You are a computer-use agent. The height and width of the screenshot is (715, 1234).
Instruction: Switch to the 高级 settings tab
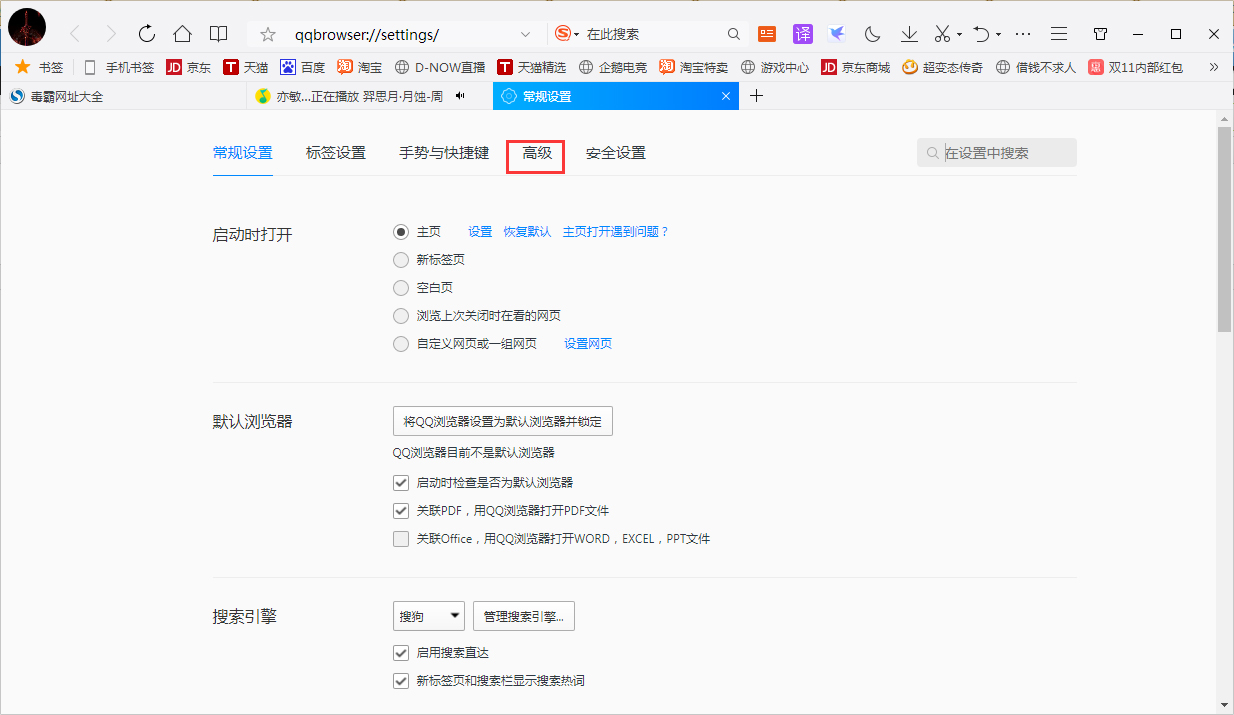click(535, 153)
